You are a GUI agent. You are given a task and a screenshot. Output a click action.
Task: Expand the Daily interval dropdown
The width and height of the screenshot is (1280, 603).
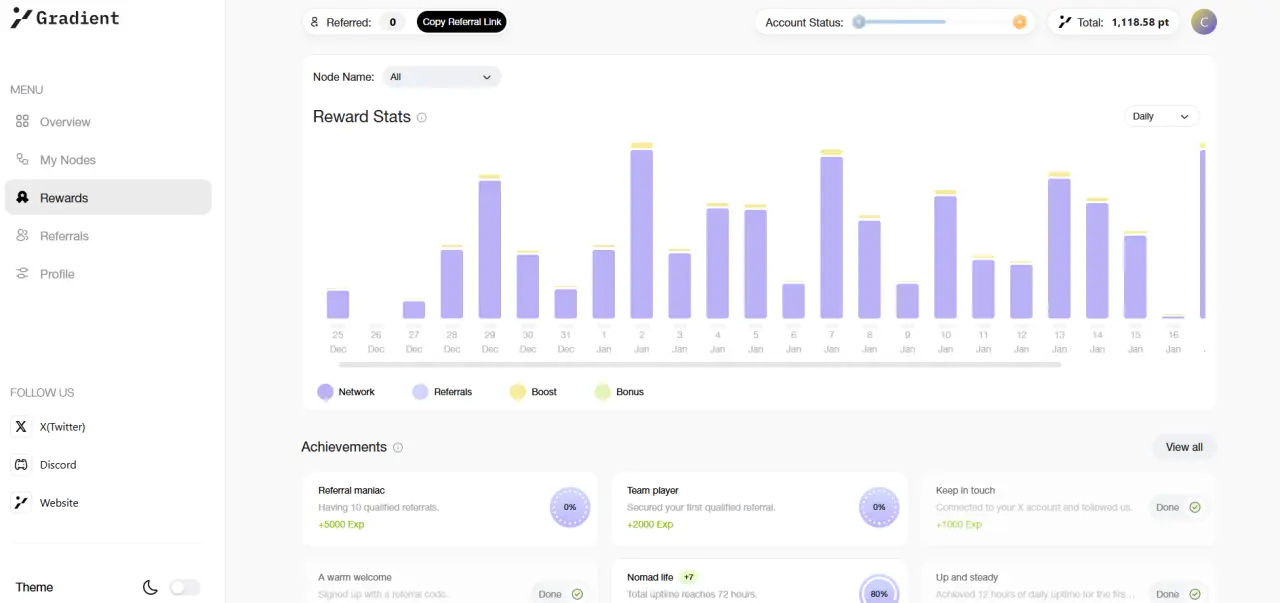tap(1162, 117)
